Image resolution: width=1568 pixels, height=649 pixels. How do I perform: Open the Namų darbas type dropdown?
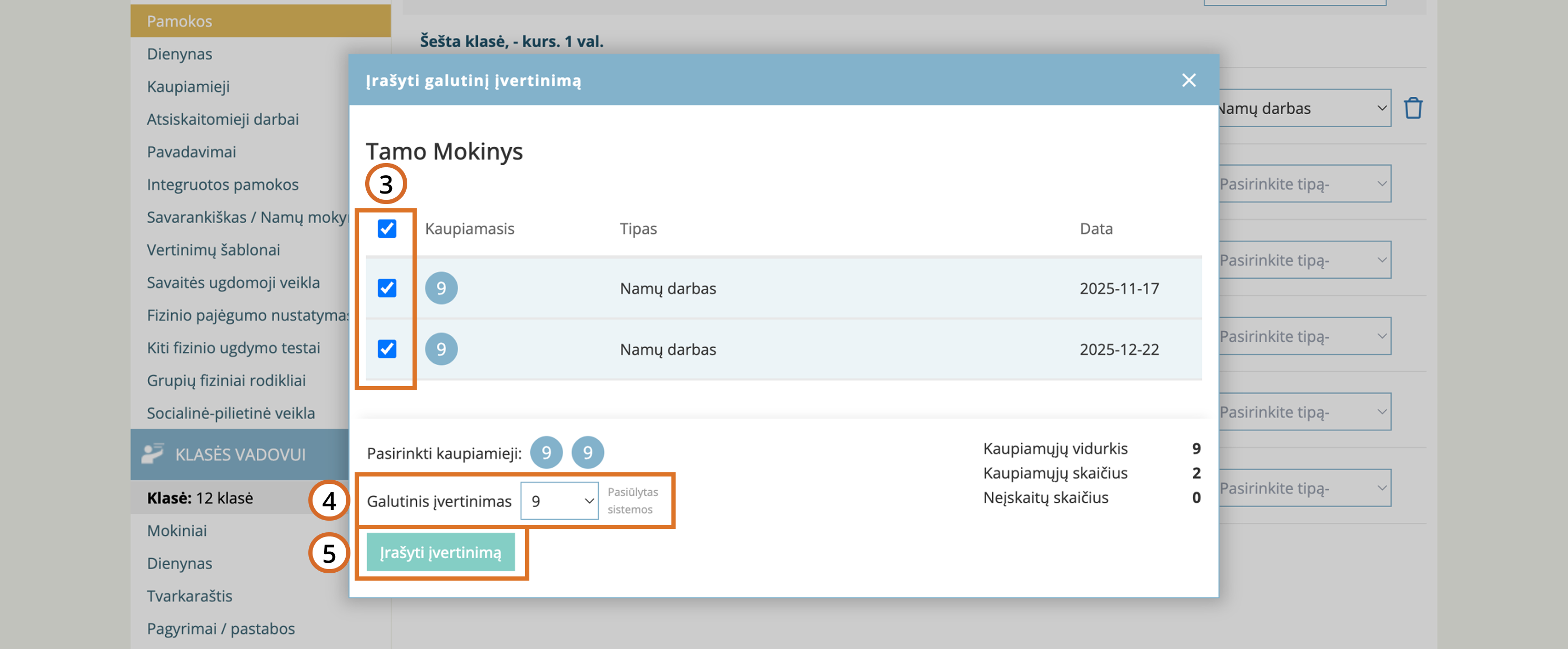point(1303,108)
